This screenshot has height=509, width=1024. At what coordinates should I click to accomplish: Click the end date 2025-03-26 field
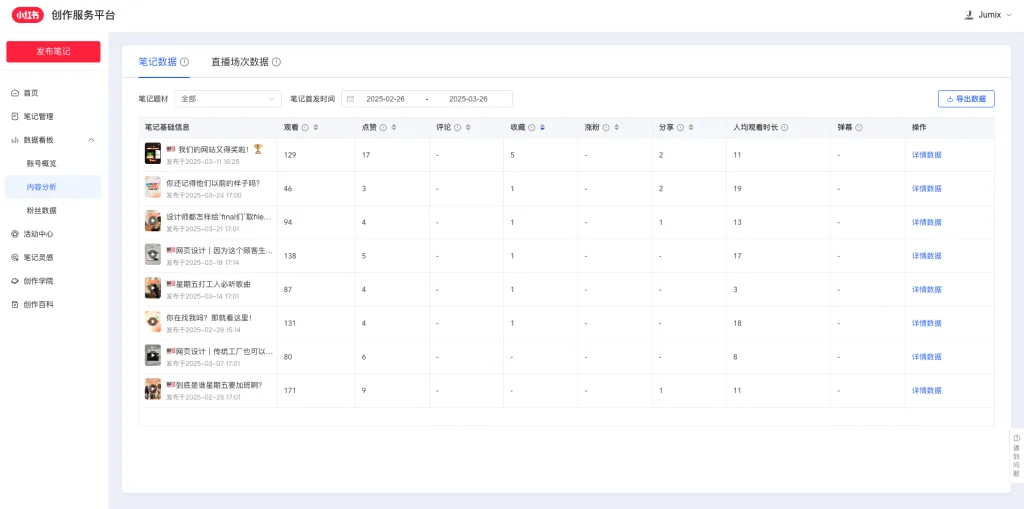point(468,99)
